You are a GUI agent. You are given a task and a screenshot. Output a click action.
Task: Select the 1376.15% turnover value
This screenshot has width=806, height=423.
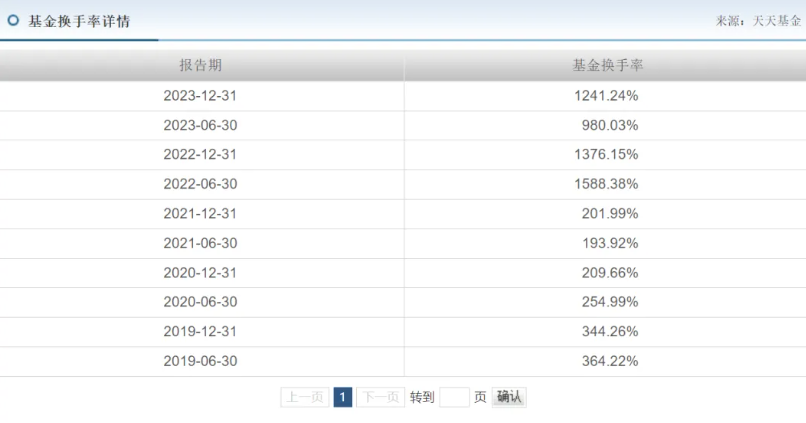coord(606,155)
